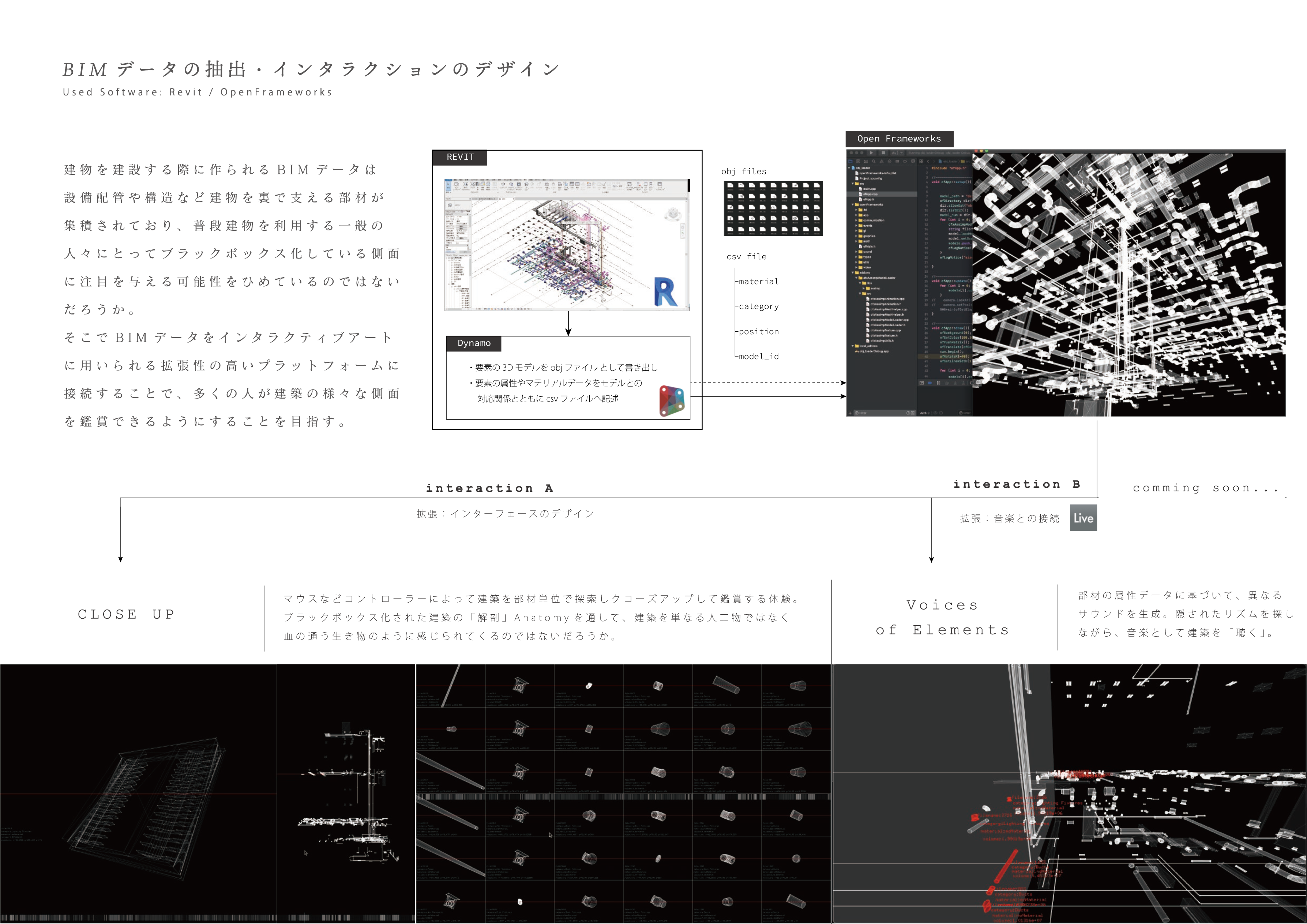Collapse the addons folder in navigator

click(853, 272)
